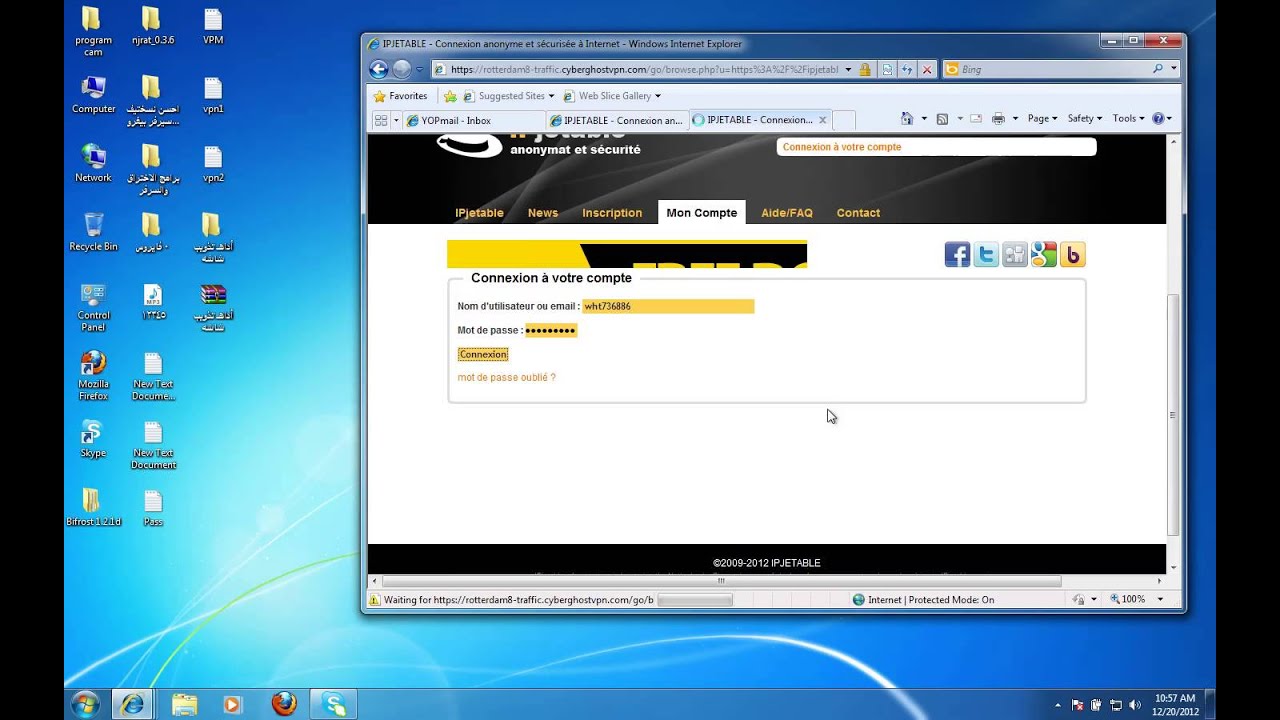Click the security padlock icon in address bar

(863, 69)
